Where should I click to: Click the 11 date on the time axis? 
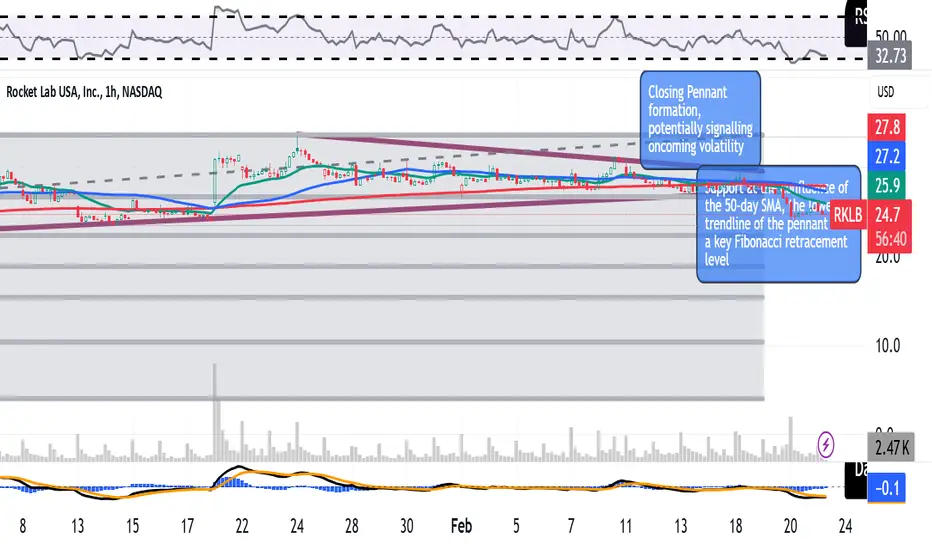click(625, 526)
